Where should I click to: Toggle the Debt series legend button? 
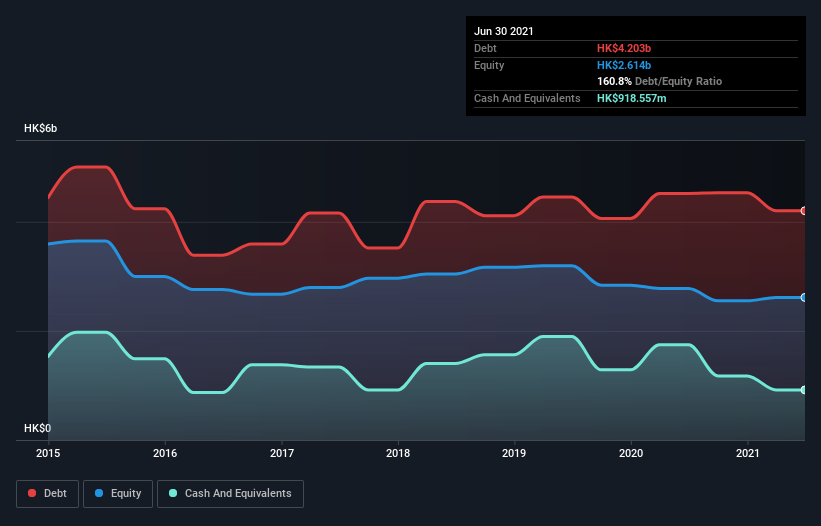(47, 494)
